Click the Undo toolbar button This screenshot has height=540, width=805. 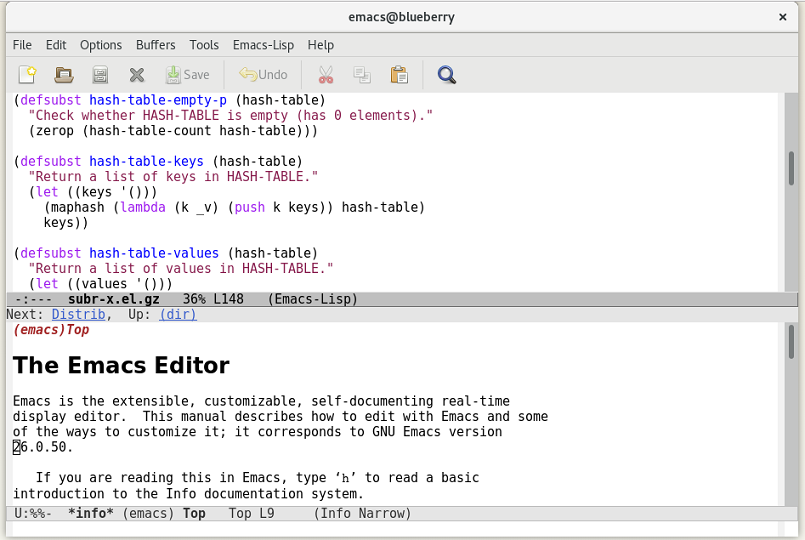(263, 75)
